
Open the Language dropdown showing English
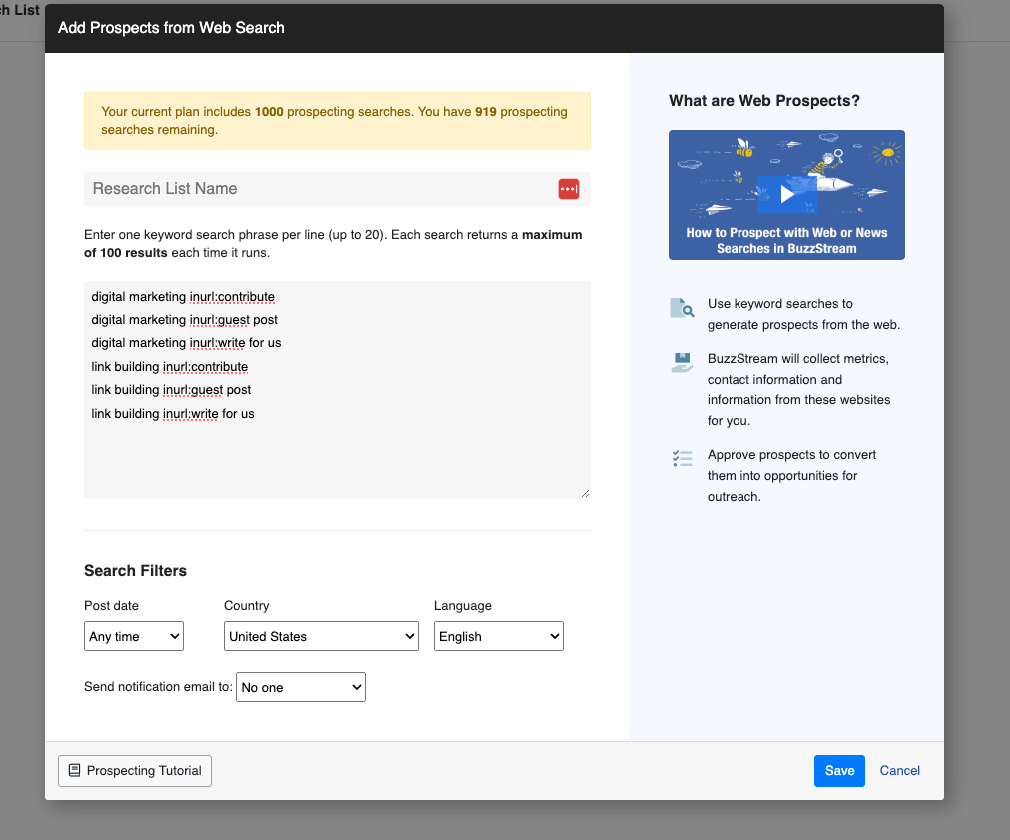click(498, 635)
